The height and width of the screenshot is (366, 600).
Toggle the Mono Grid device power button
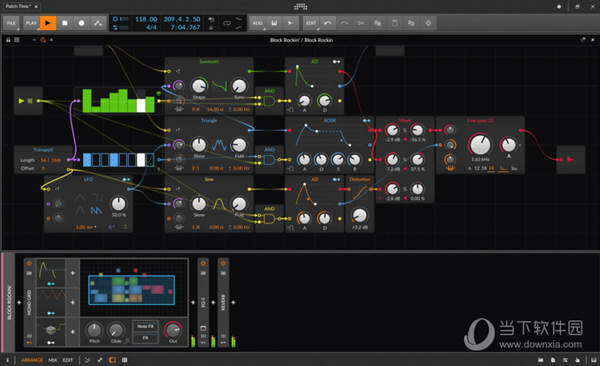pyautogui.click(x=29, y=263)
